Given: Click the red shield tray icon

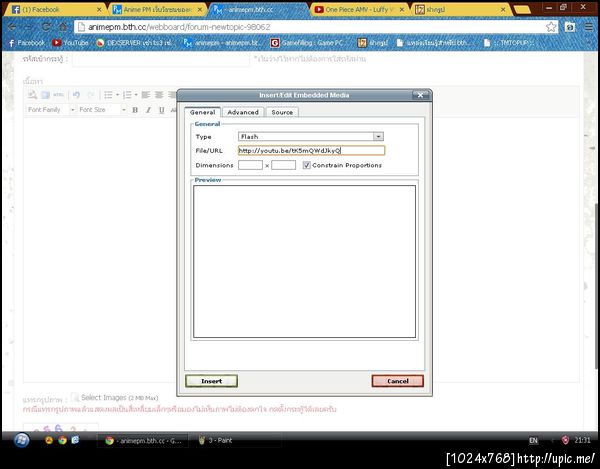Looking at the screenshot, I should tap(565, 440).
